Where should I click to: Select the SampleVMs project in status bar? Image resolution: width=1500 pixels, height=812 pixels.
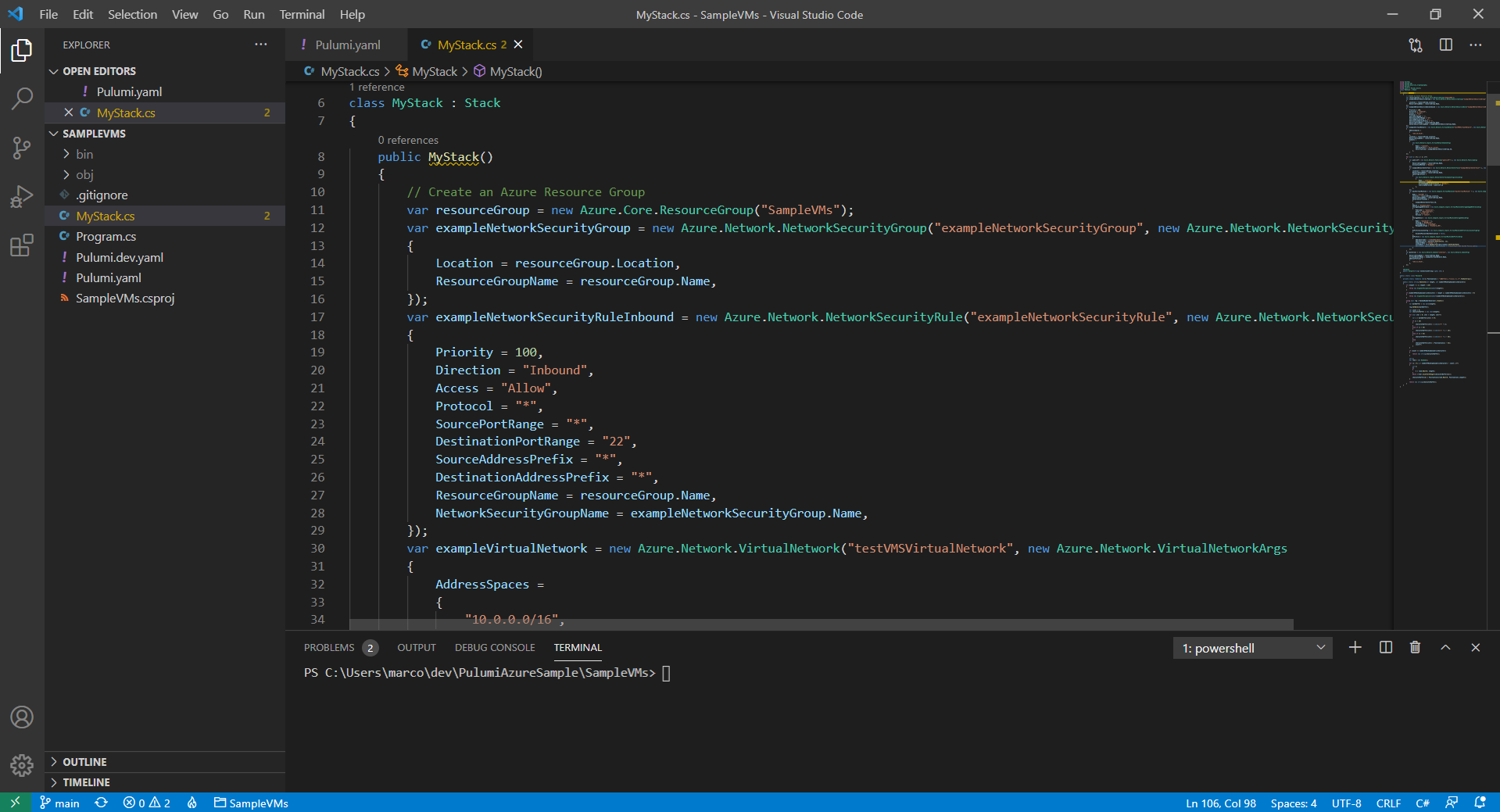click(251, 803)
